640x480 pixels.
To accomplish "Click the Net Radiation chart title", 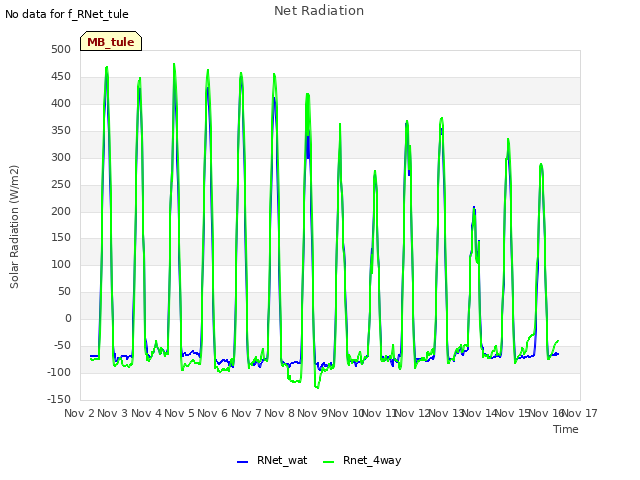I will coord(319,11).
